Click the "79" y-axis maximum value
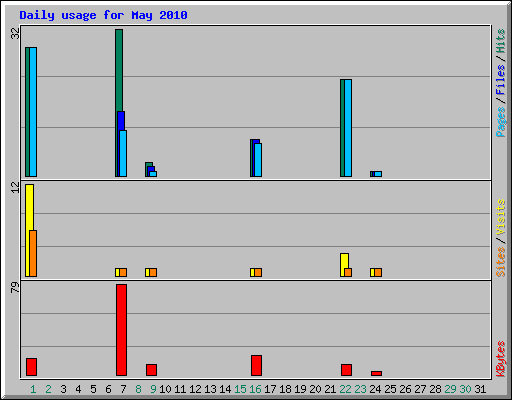 pos(15,287)
